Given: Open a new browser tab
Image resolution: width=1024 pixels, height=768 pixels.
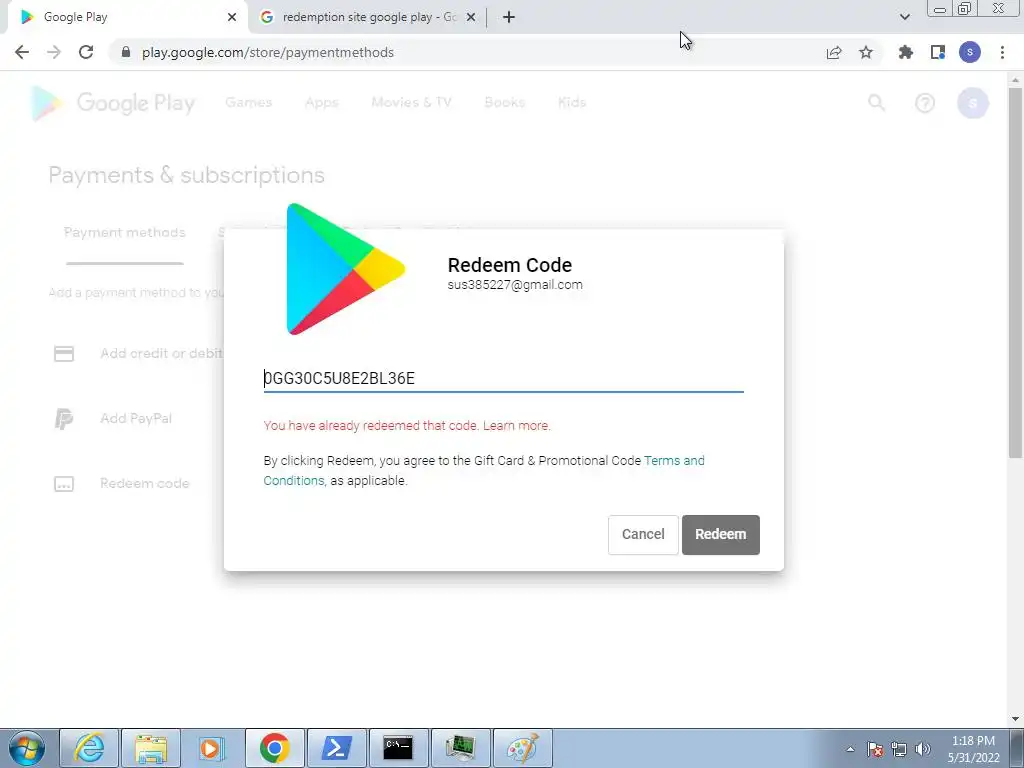Looking at the screenshot, I should click(x=509, y=17).
